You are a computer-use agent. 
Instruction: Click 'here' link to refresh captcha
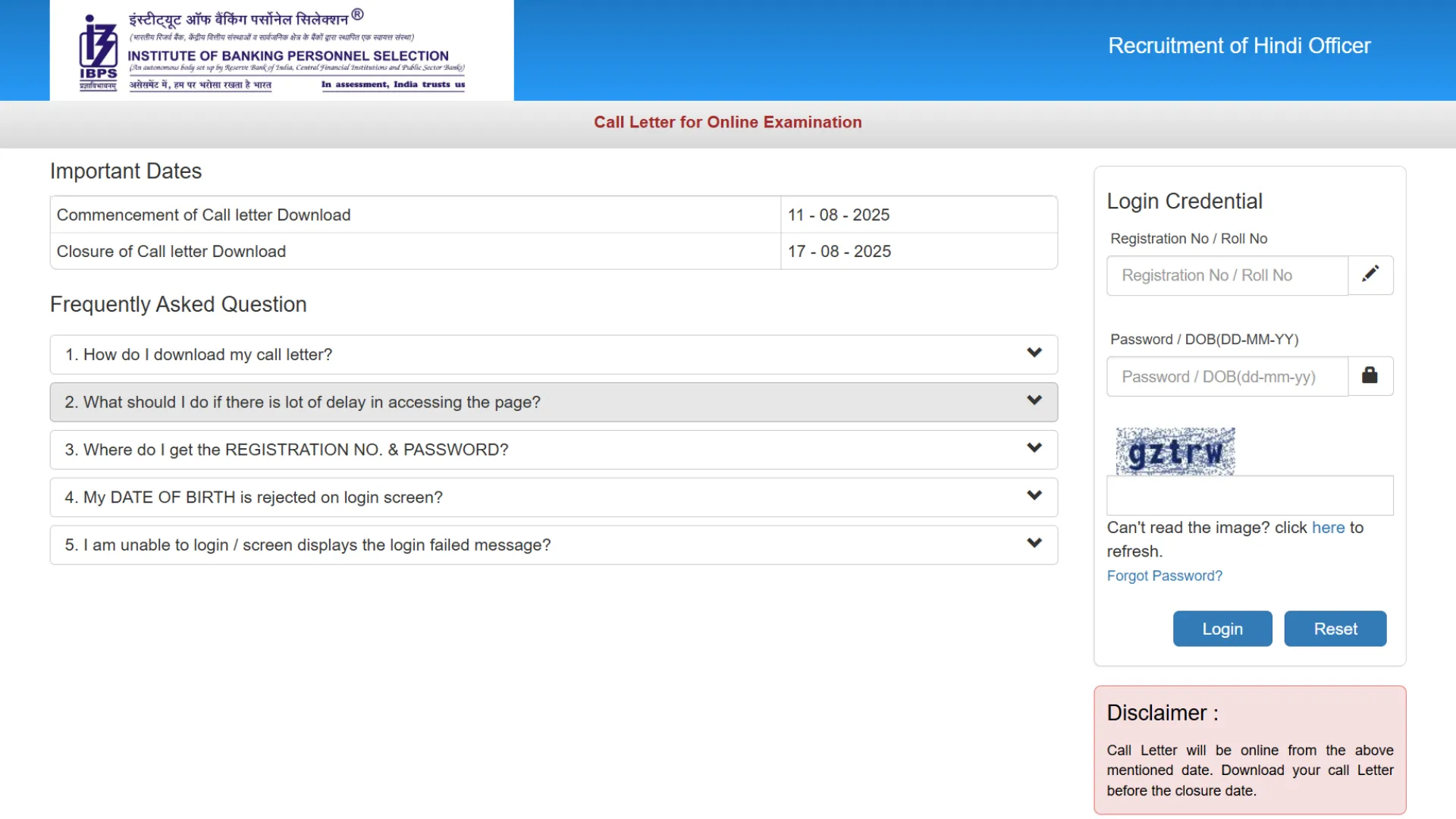point(1328,528)
